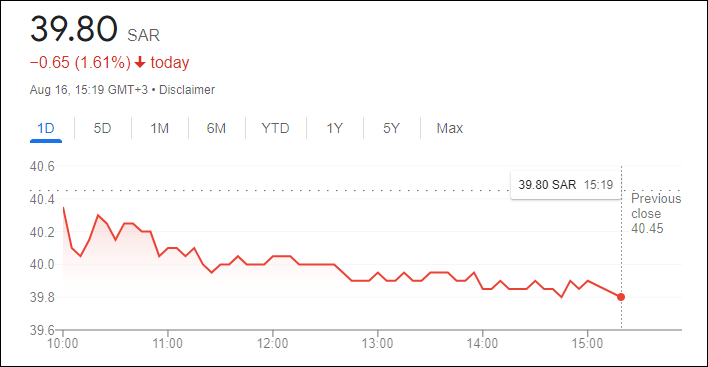Click the 12:00 time axis label
Viewport: 708px width, 367px height.
(x=272, y=344)
